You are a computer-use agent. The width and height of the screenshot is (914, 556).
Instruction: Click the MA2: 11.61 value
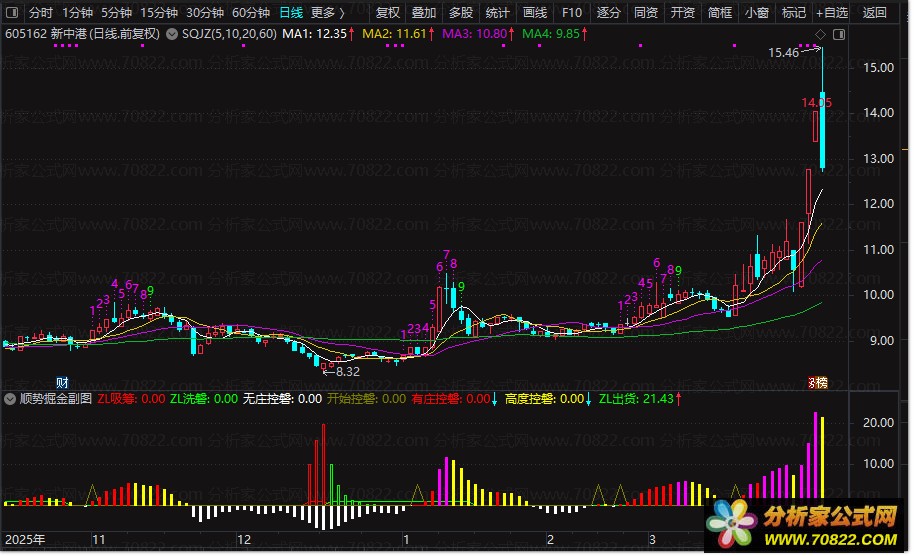tap(395, 34)
